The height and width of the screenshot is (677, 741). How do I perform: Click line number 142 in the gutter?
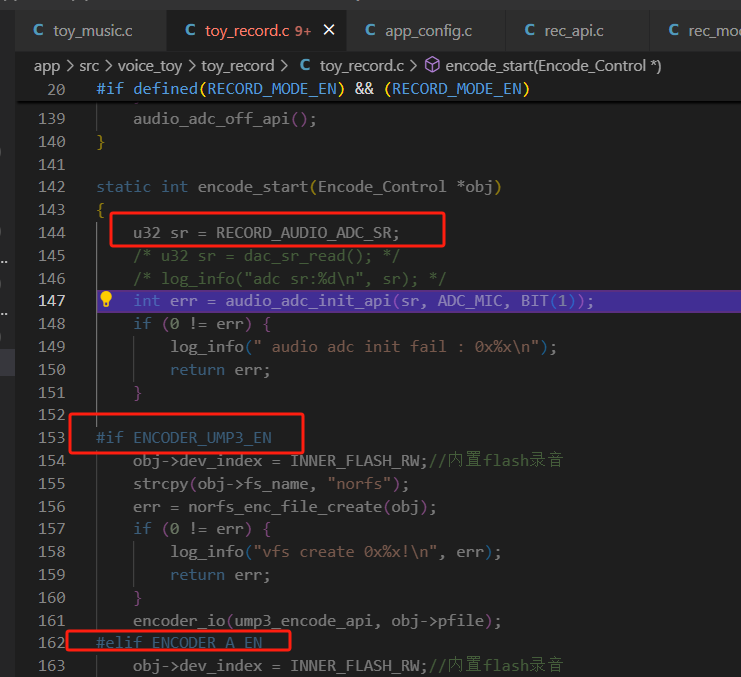[x=52, y=187]
